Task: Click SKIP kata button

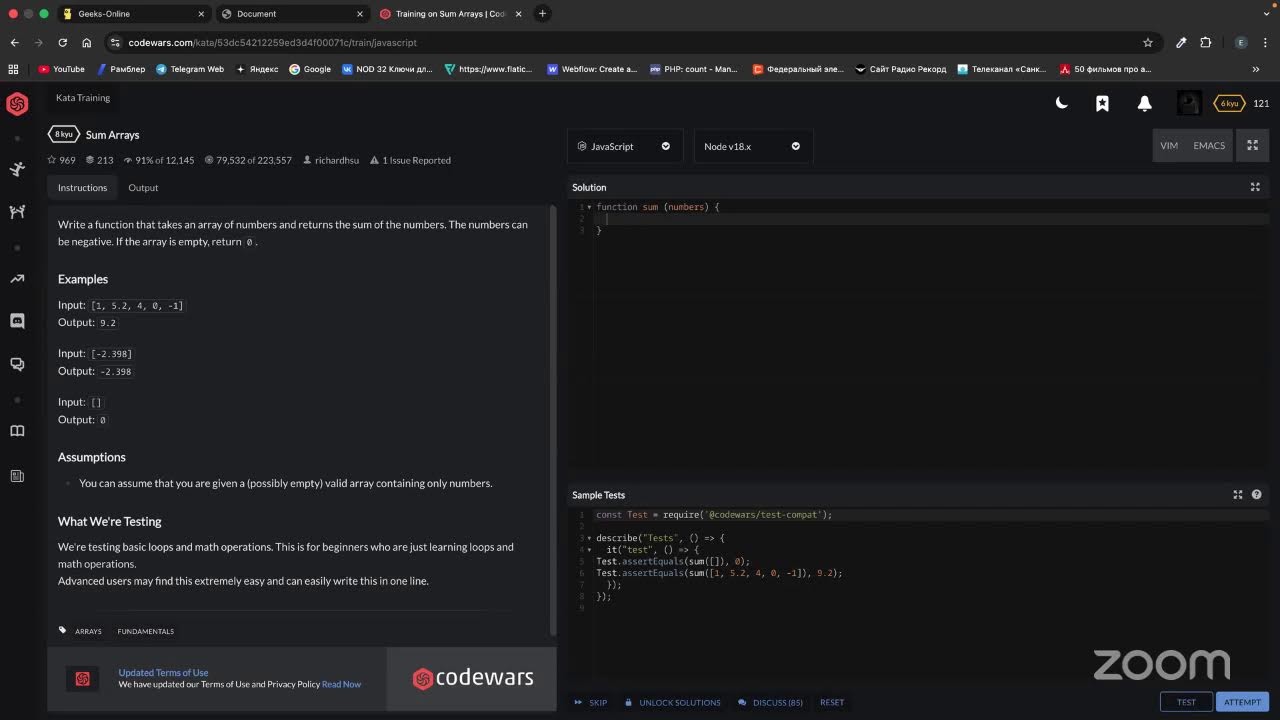Action: 591,702
